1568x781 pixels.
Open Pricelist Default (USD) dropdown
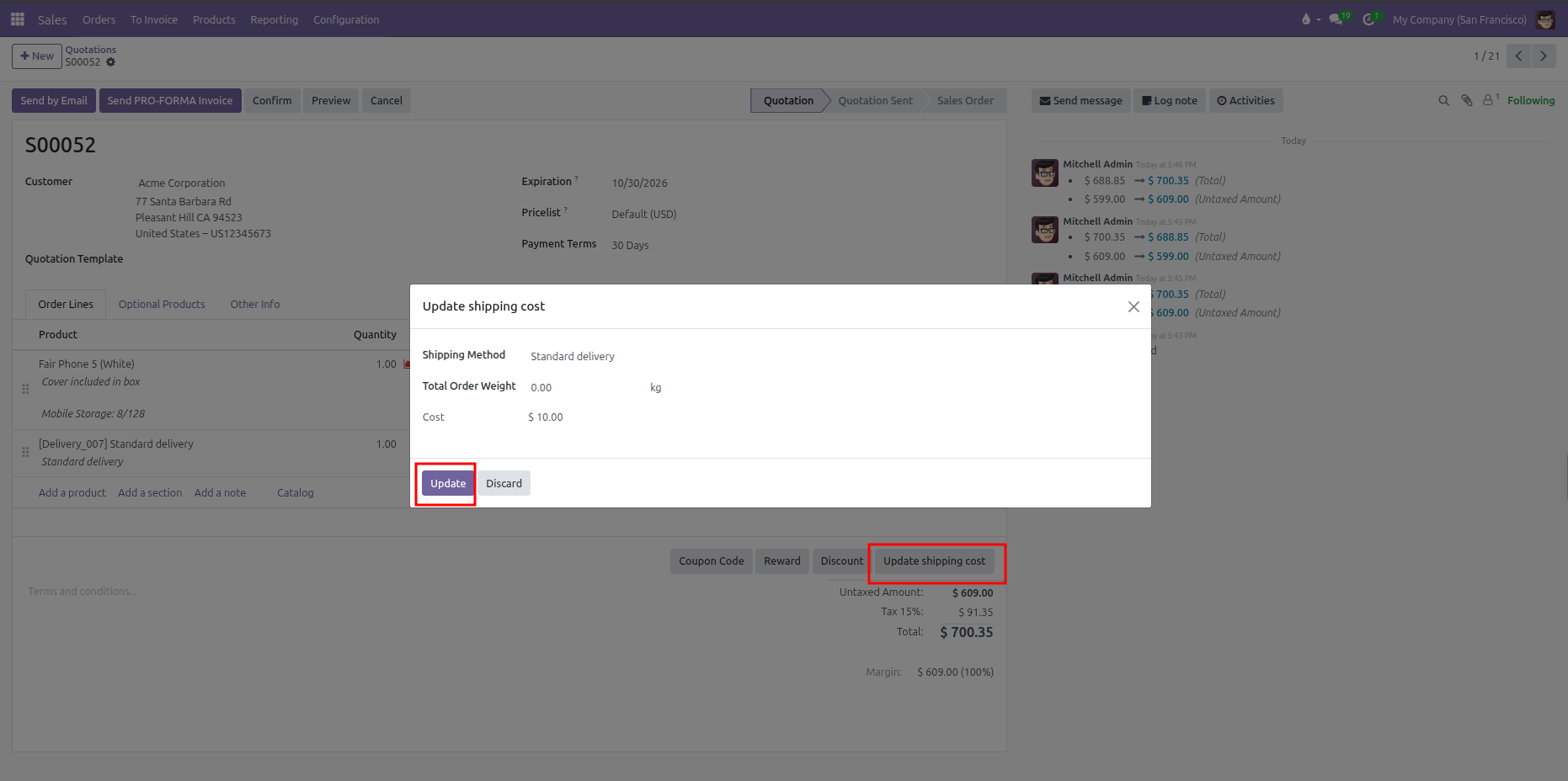coord(644,215)
